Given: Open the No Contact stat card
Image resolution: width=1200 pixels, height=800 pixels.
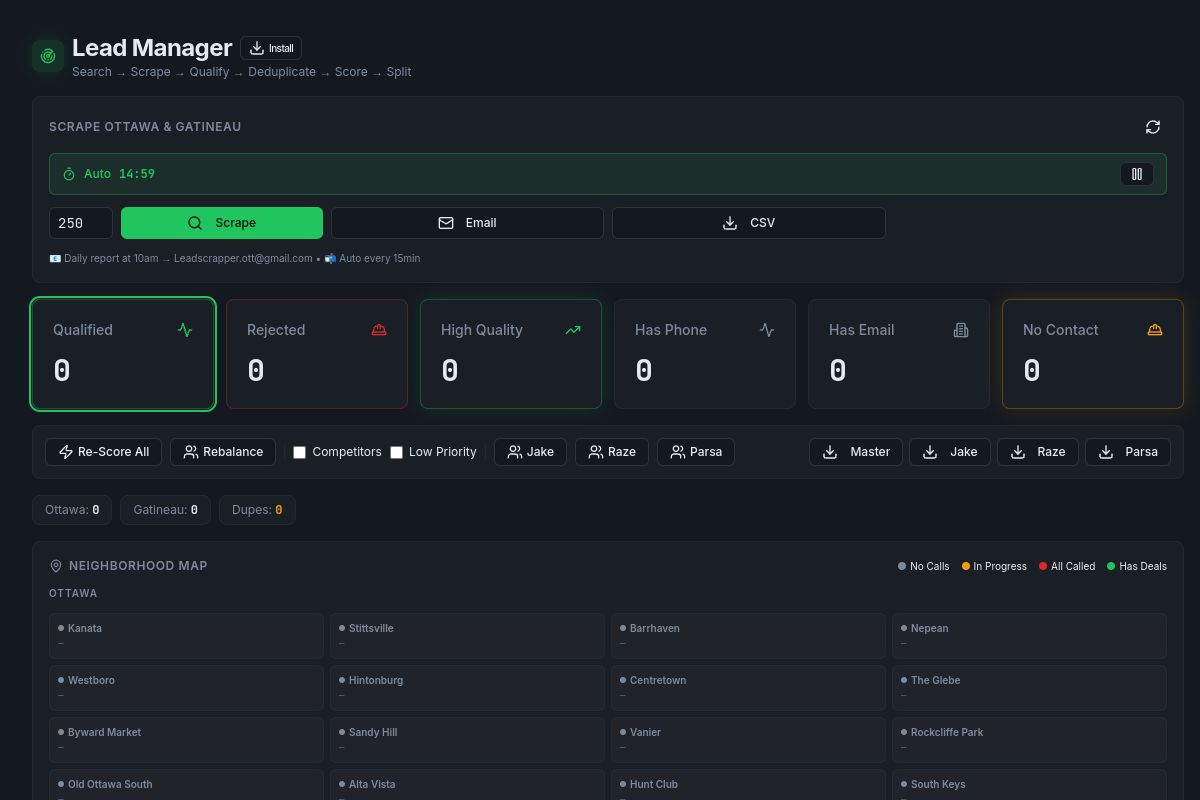Looking at the screenshot, I should (x=1093, y=354).
